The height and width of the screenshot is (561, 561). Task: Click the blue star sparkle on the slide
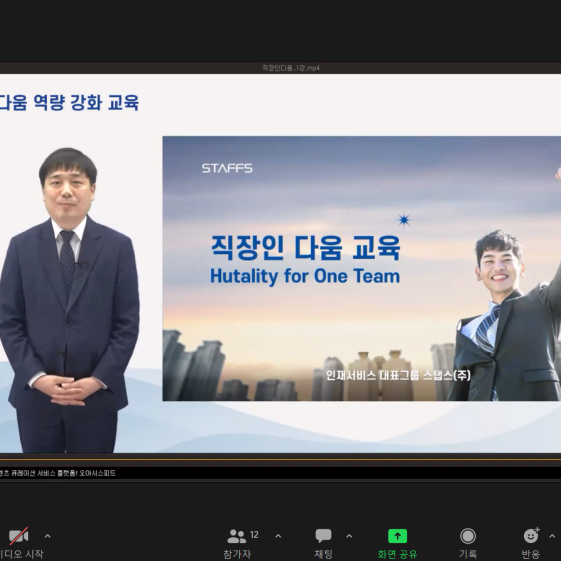[x=404, y=220]
